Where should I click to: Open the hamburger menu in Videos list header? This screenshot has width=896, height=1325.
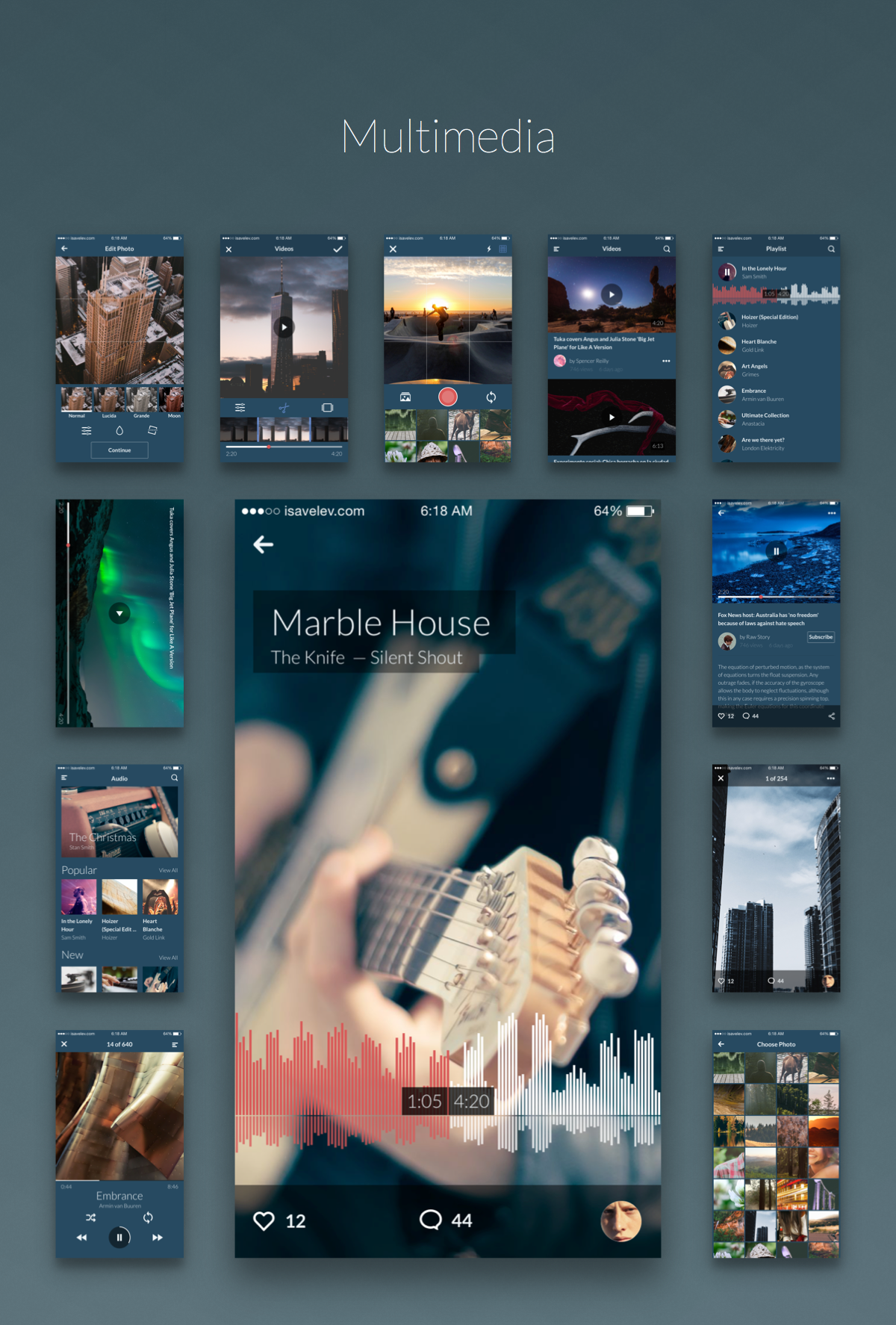pyautogui.click(x=556, y=249)
